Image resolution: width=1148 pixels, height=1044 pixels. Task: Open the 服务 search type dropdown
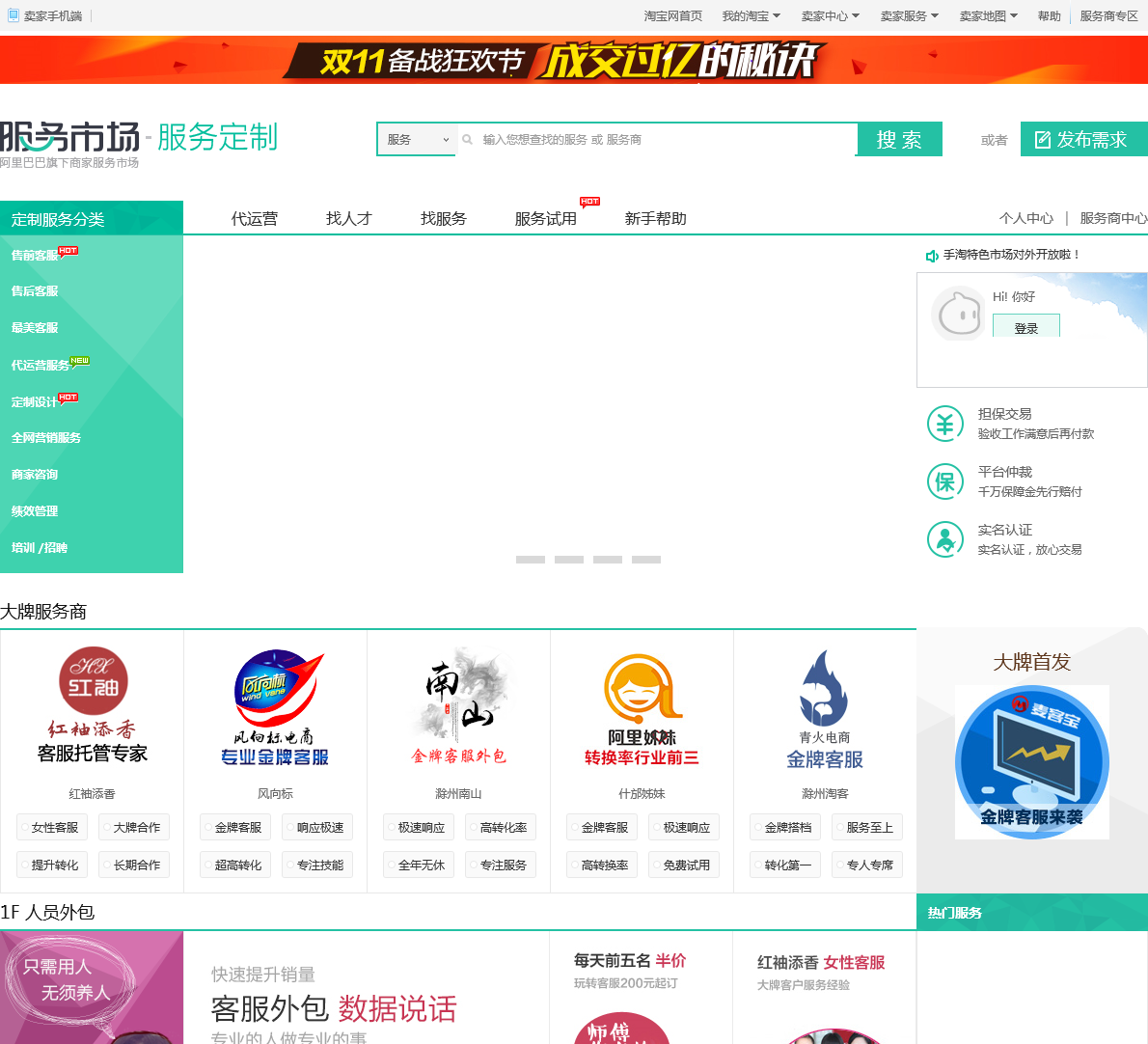(x=418, y=140)
